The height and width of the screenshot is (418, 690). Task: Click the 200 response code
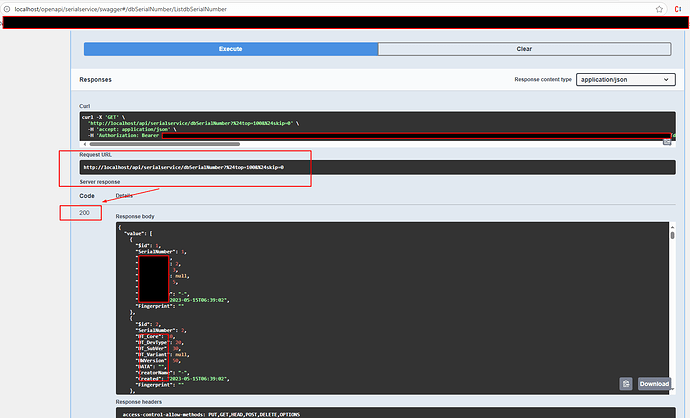click(85, 213)
